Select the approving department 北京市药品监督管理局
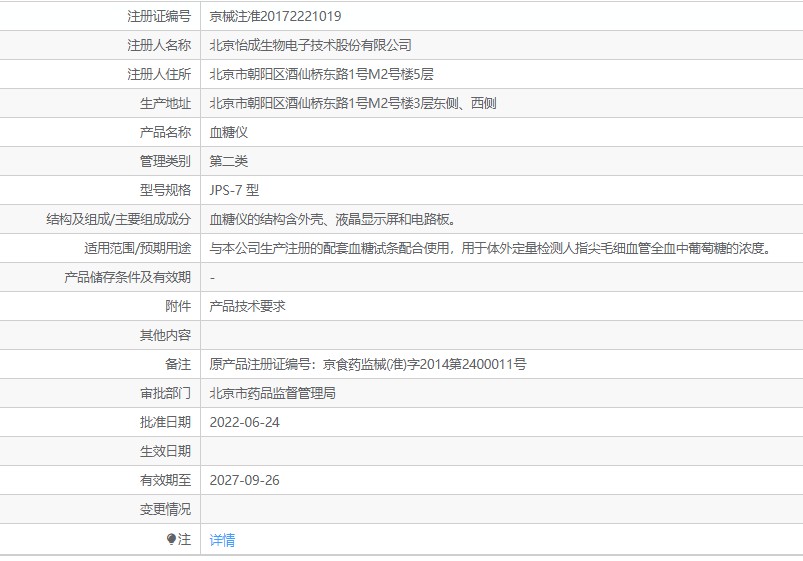 (272, 393)
